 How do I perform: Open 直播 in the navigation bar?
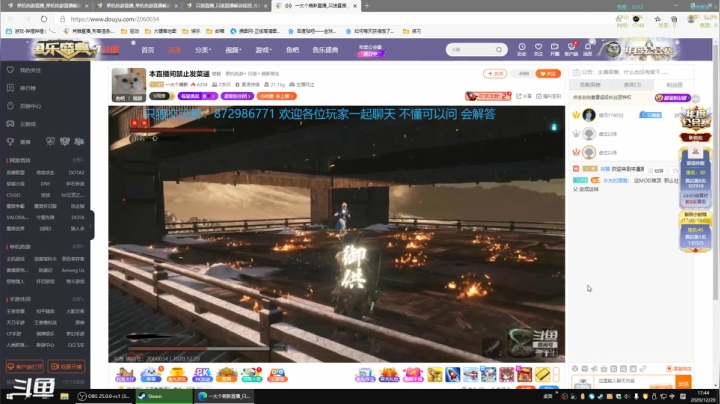click(174, 50)
